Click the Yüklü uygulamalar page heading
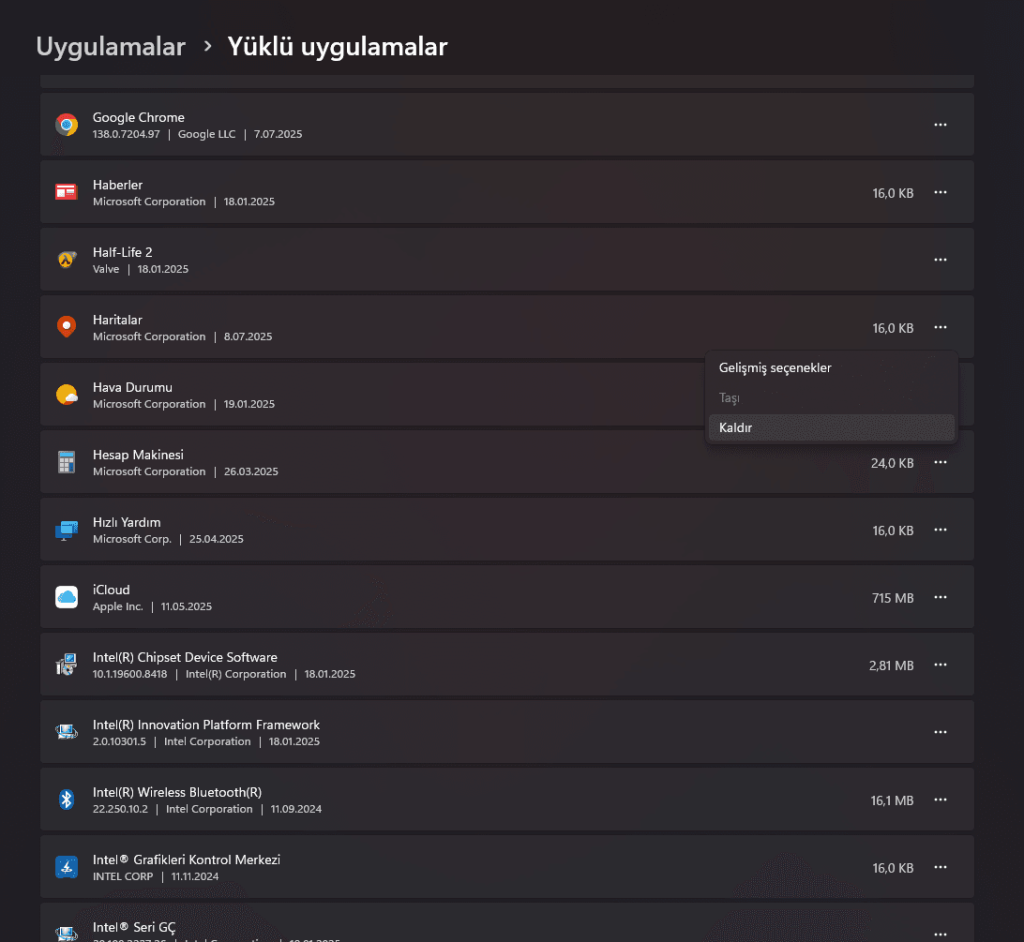The width and height of the screenshot is (1024, 942). [337, 46]
